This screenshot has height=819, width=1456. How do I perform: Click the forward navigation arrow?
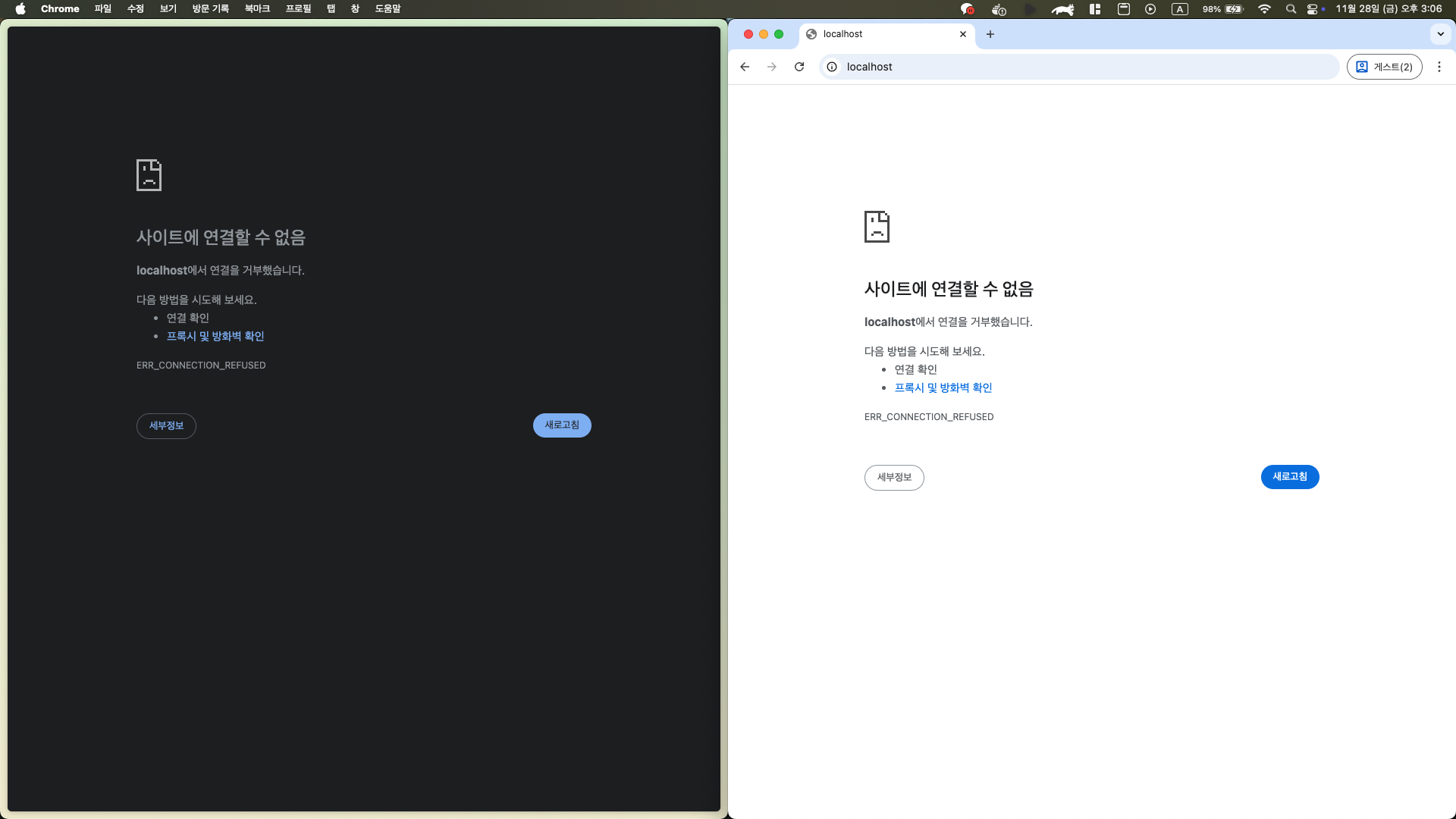click(772, 67)
